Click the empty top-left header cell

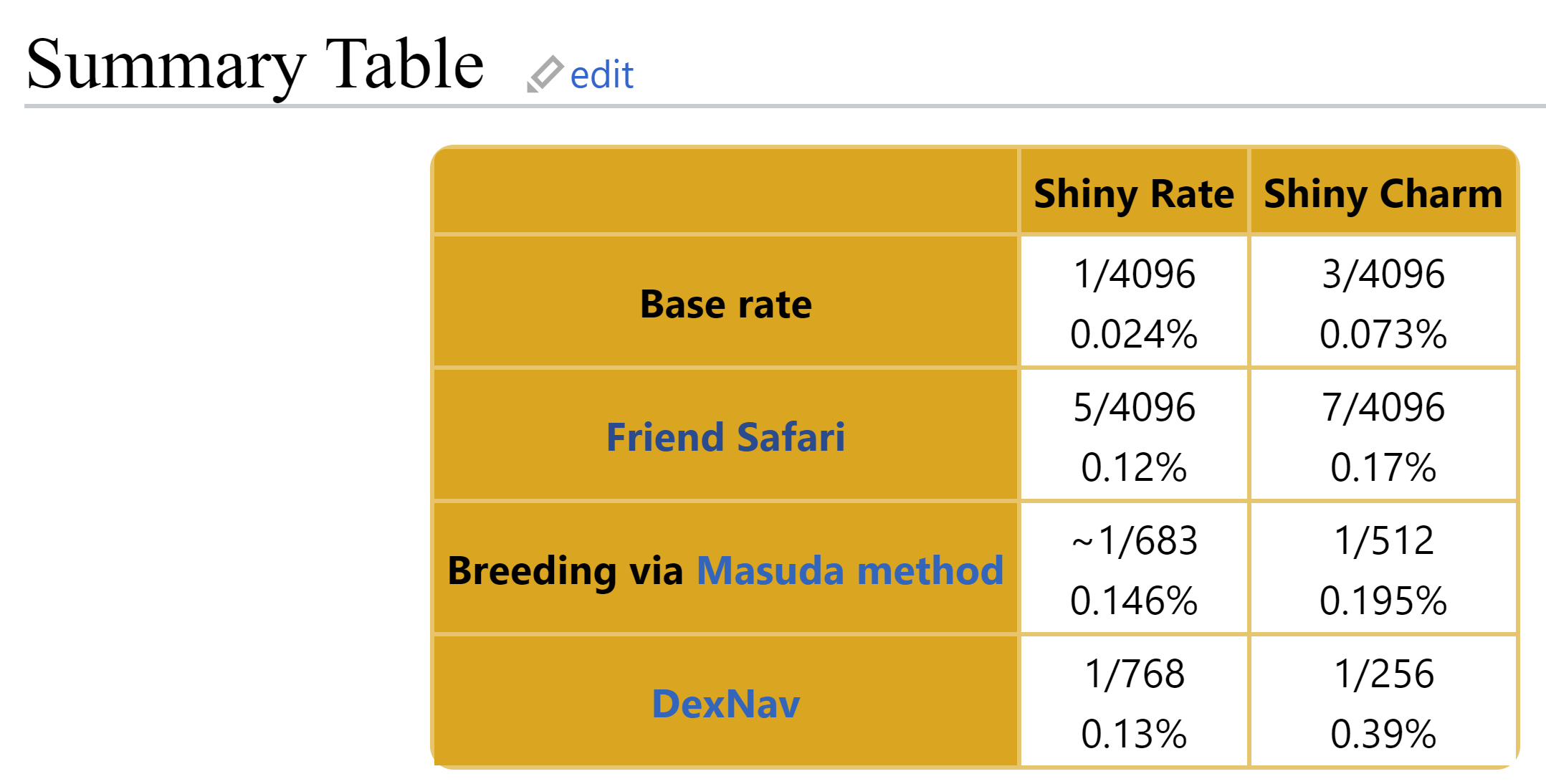pos(725,192)
